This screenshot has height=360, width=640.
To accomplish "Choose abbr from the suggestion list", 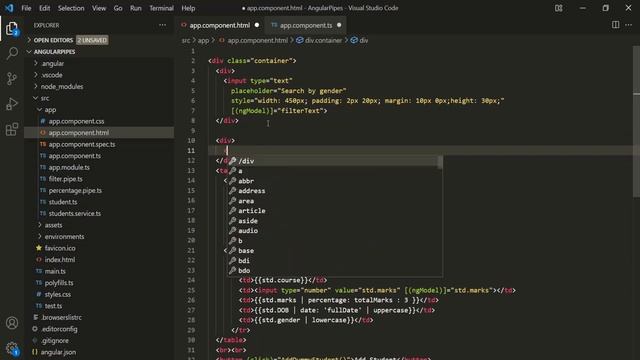I will tap(334, 181).
